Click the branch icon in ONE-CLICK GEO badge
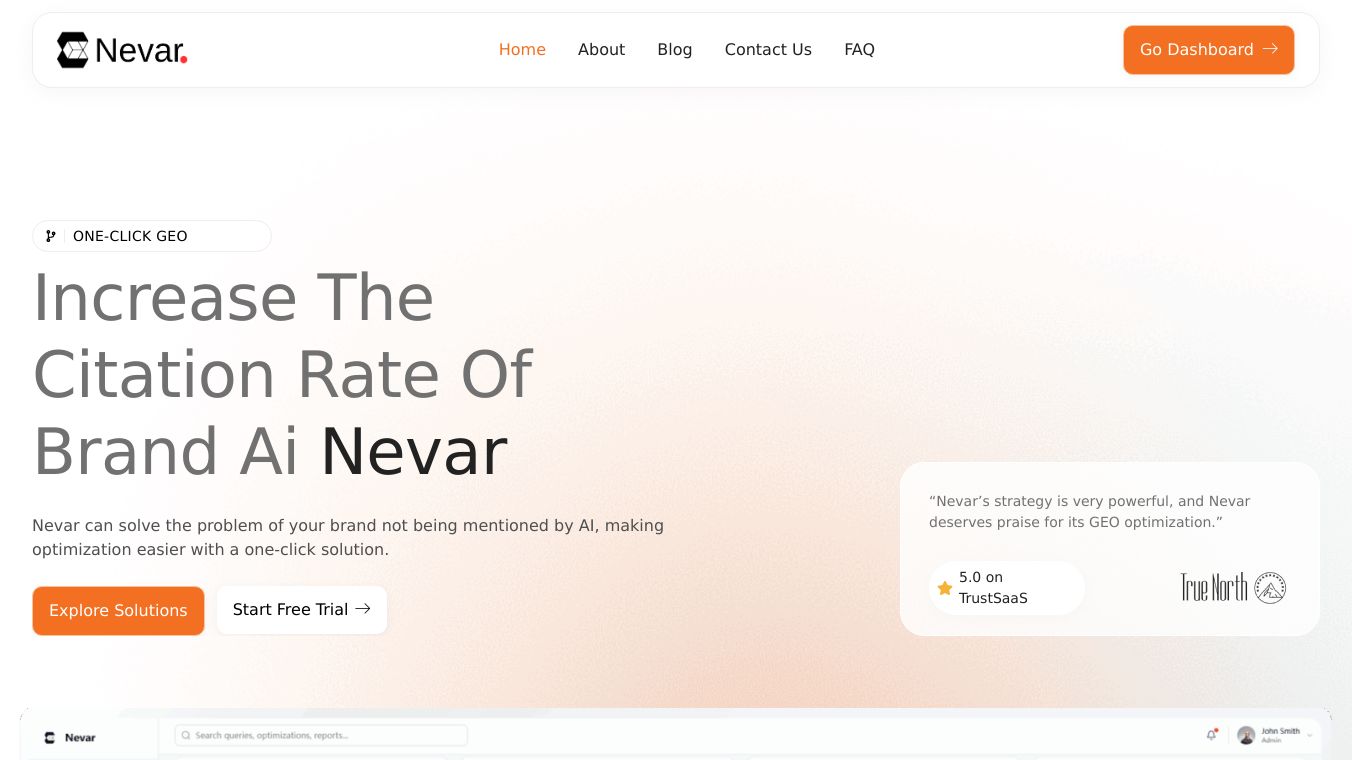1352x760 pixels. pos(51,236)
